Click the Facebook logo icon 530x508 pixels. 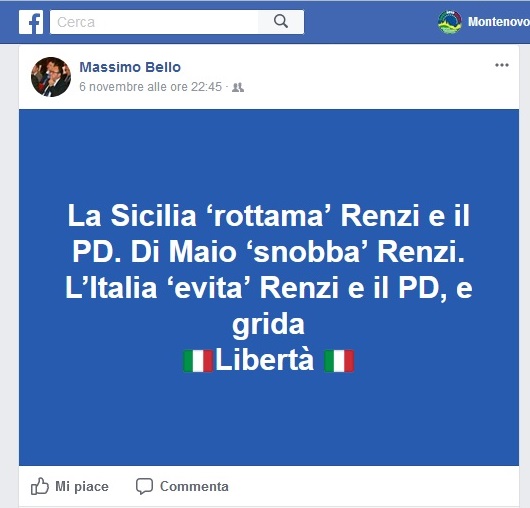(x=31, y=22)
